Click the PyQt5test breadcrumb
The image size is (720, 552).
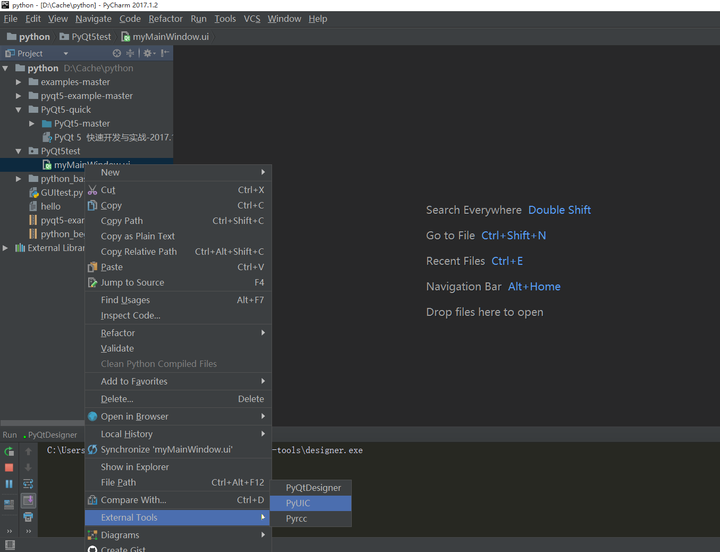click(x=85, y=37)
